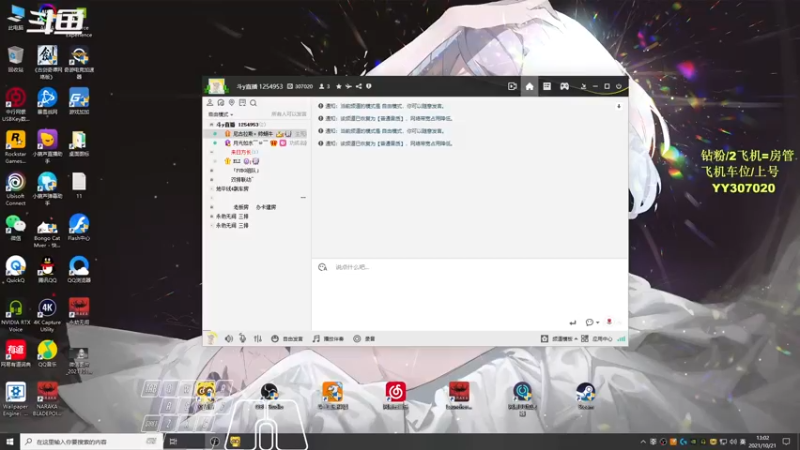Click the star favorite icon in YY header
Screen dimensions: 800x450
click(x=339, y=86)
